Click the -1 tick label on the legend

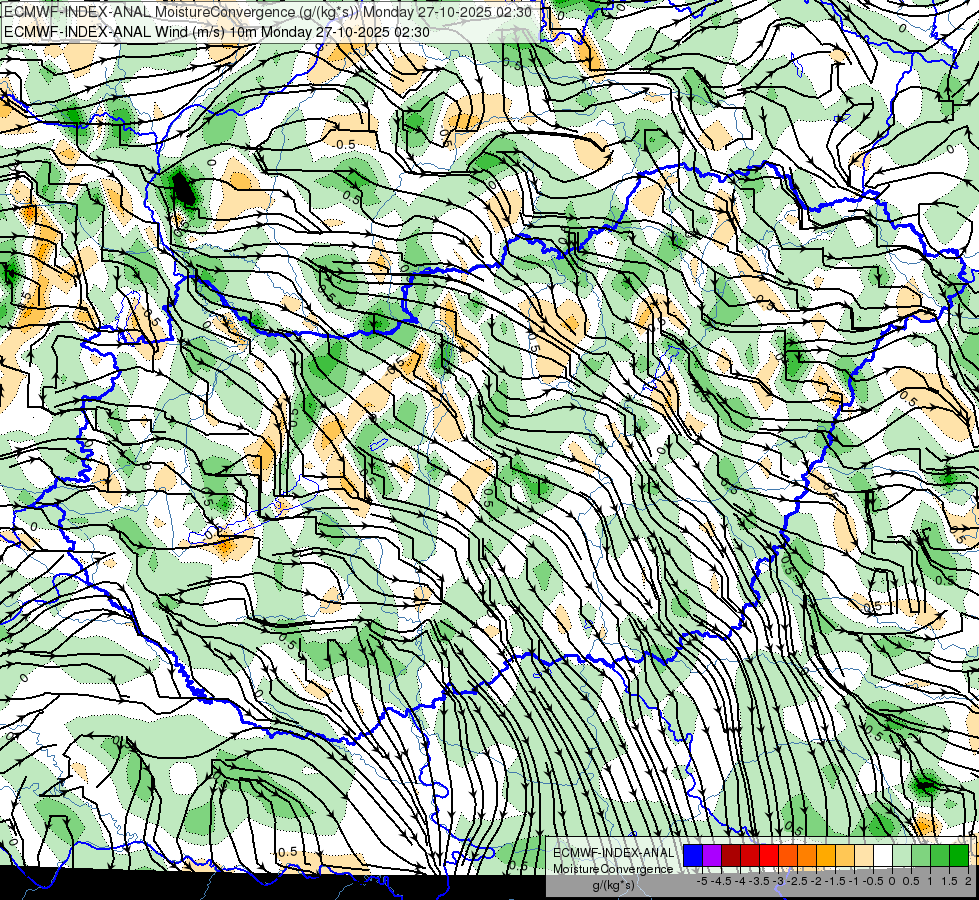pyautogui.click(x=854, y=881)
